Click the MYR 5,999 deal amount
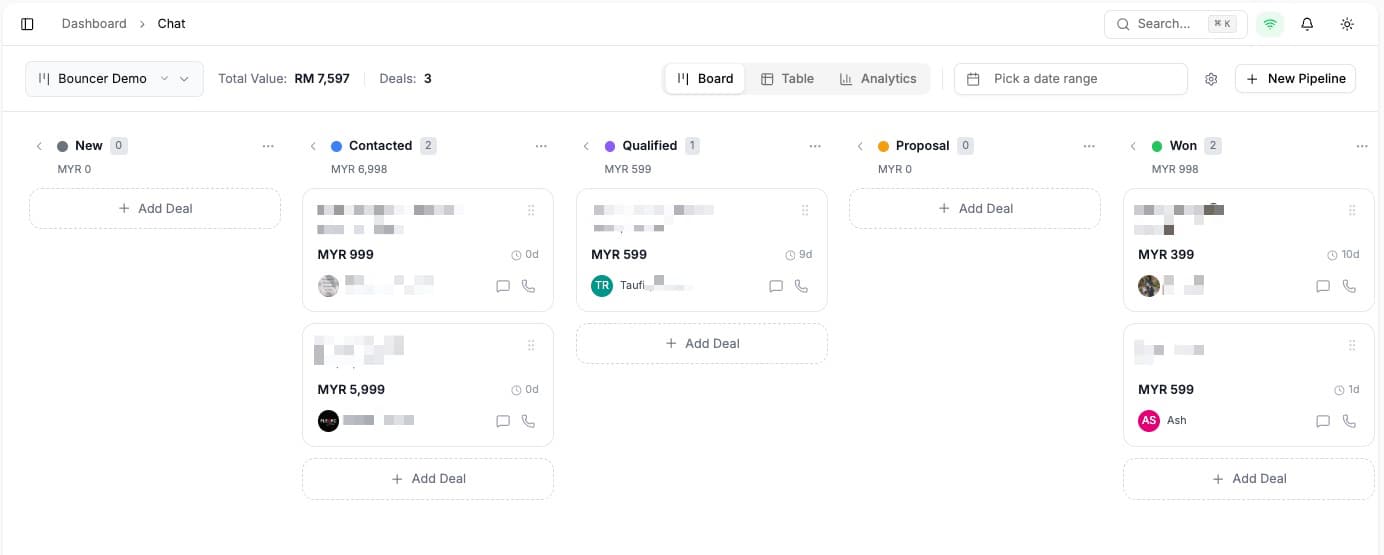This screenshot has height=555, width=1384. (x=351, y=390)
